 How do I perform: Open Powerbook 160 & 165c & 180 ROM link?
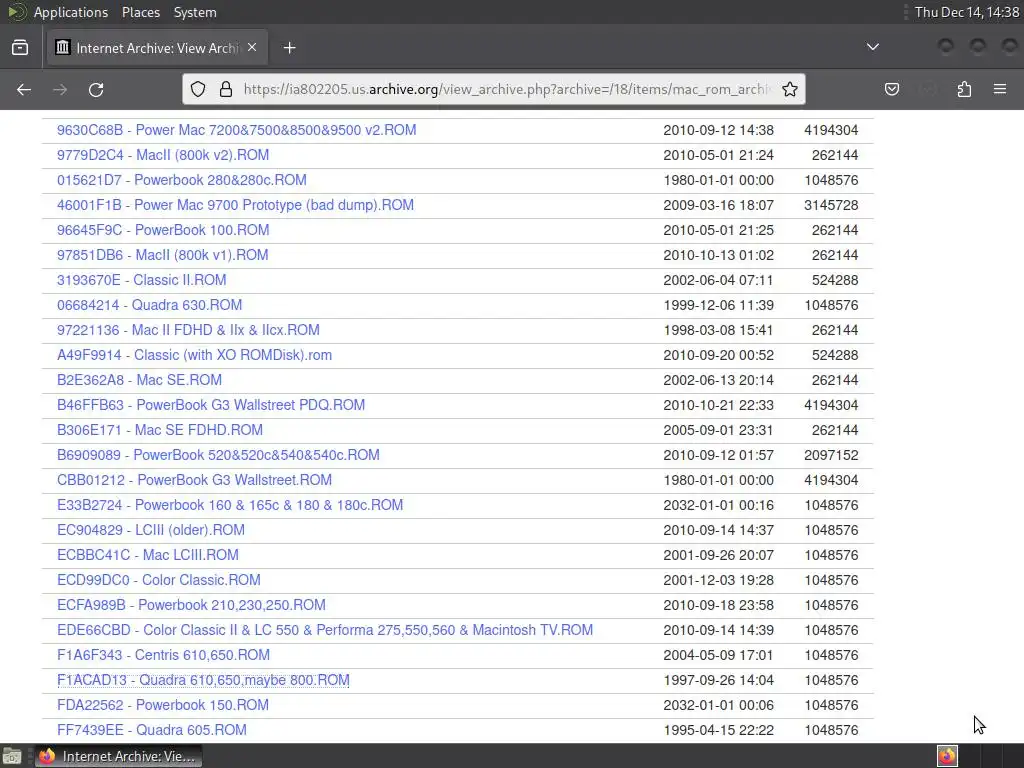230,505
